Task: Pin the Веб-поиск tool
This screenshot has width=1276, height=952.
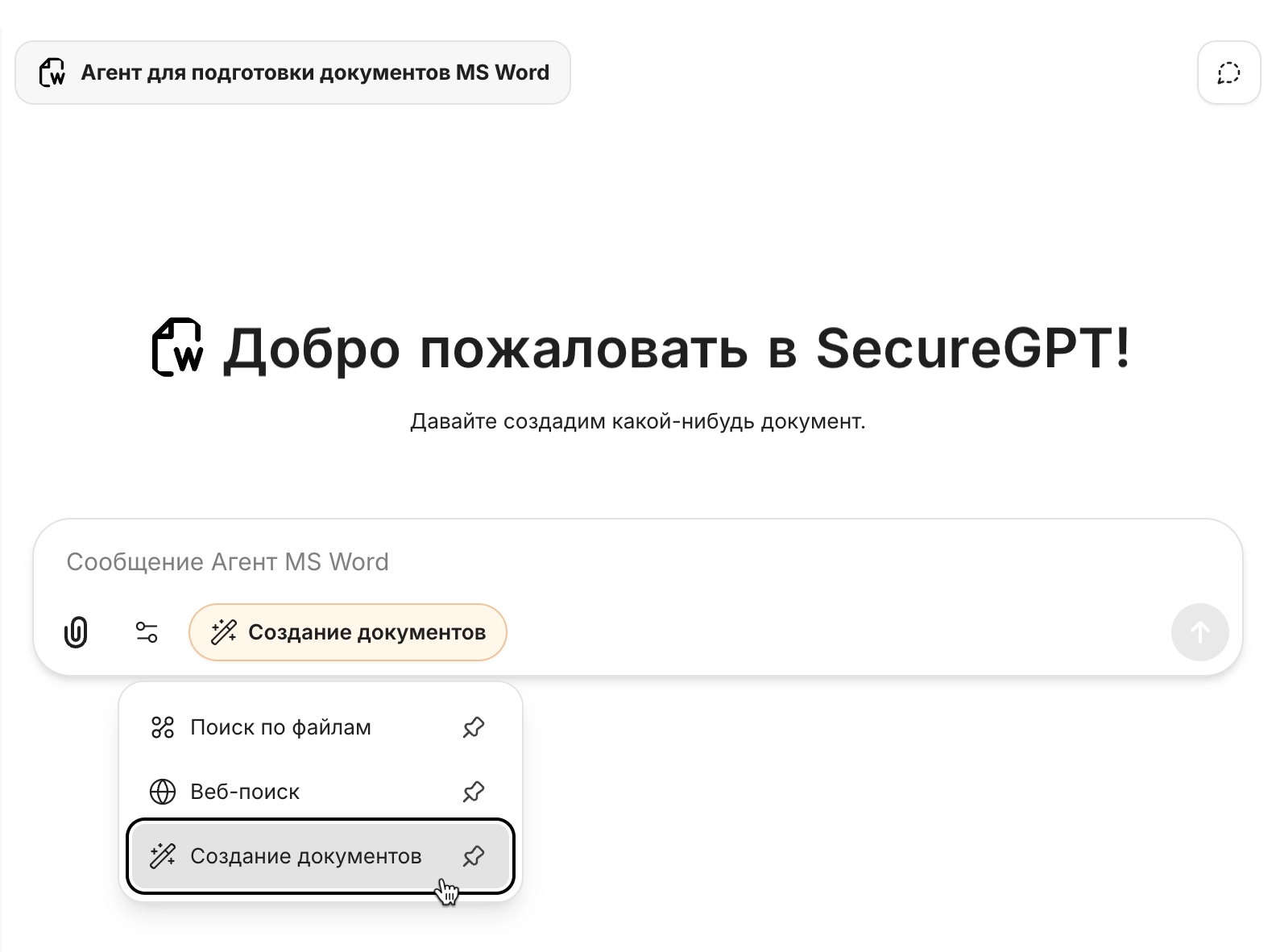Action: (x=474, y=792)
